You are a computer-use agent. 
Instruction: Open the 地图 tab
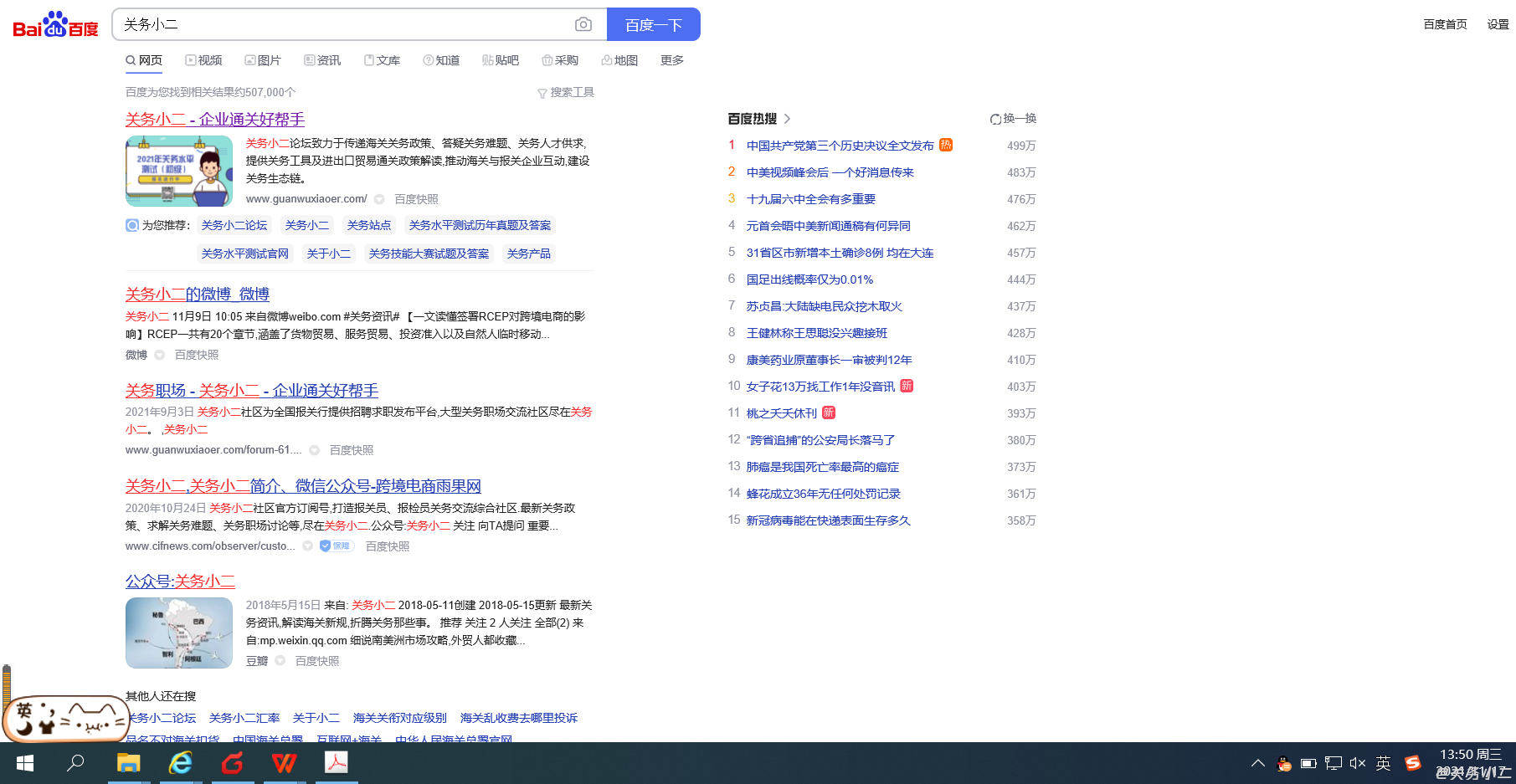619,60
